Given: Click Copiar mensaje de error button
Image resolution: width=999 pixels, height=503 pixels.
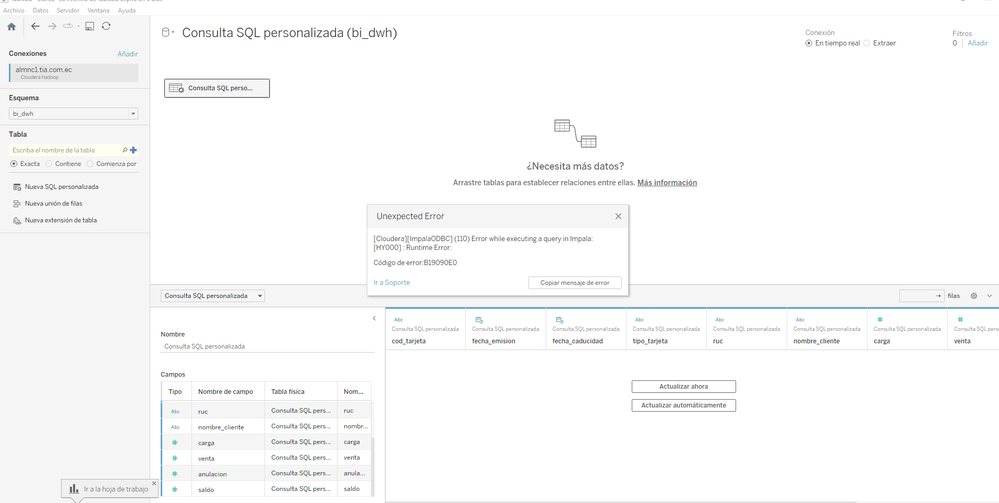Looking at the screenshot, I should coord(575,282).
